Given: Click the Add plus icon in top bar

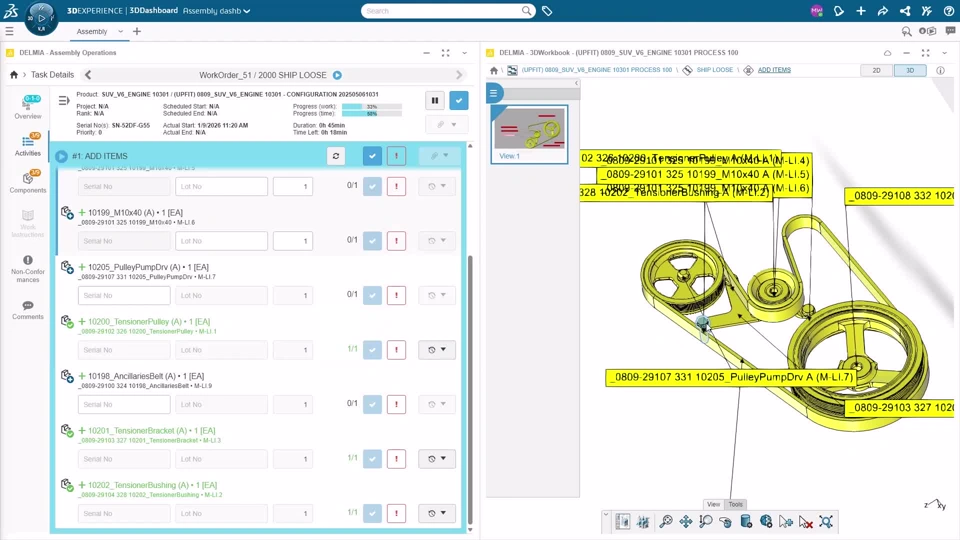Looking at the screenshot, I should coord(861,11).
